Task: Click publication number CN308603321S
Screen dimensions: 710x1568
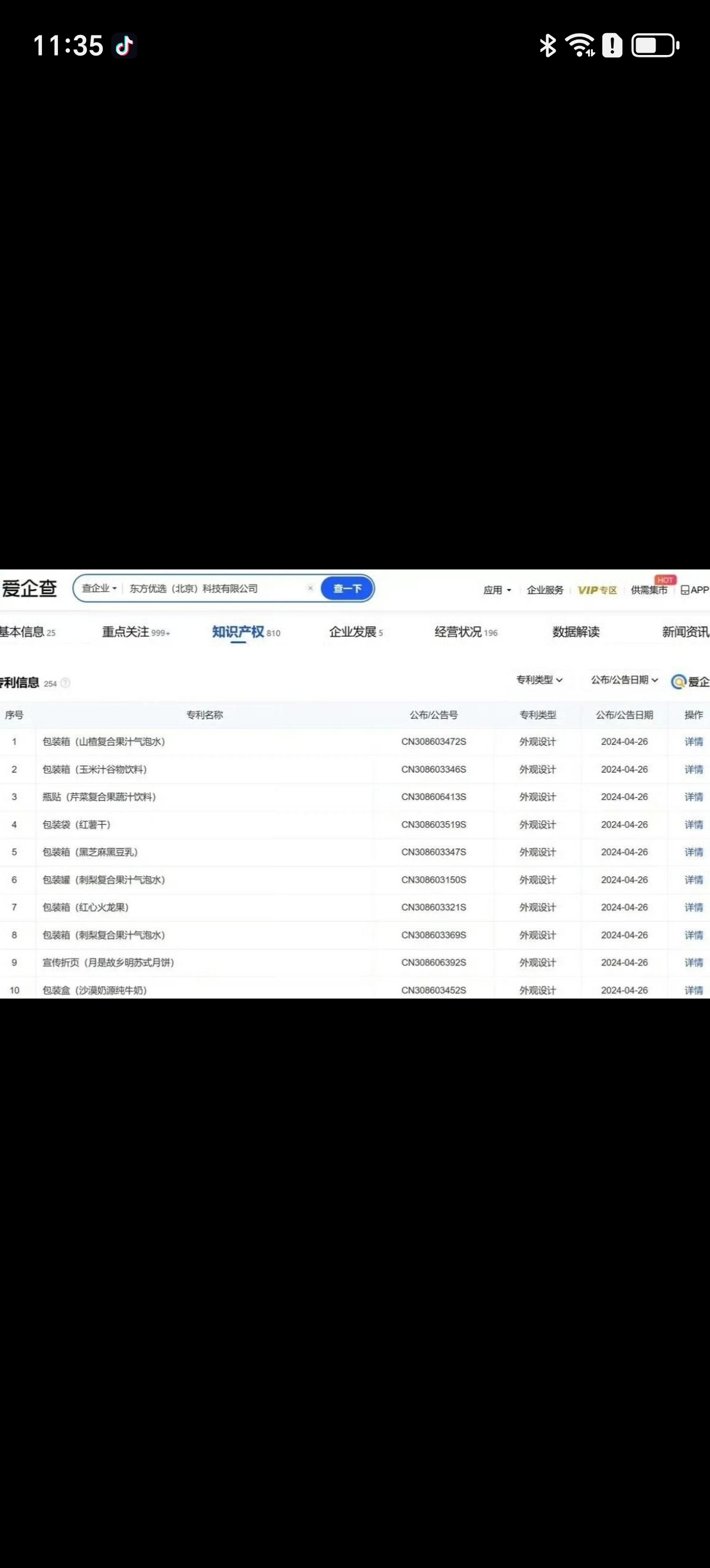Action: pos(434,907)
